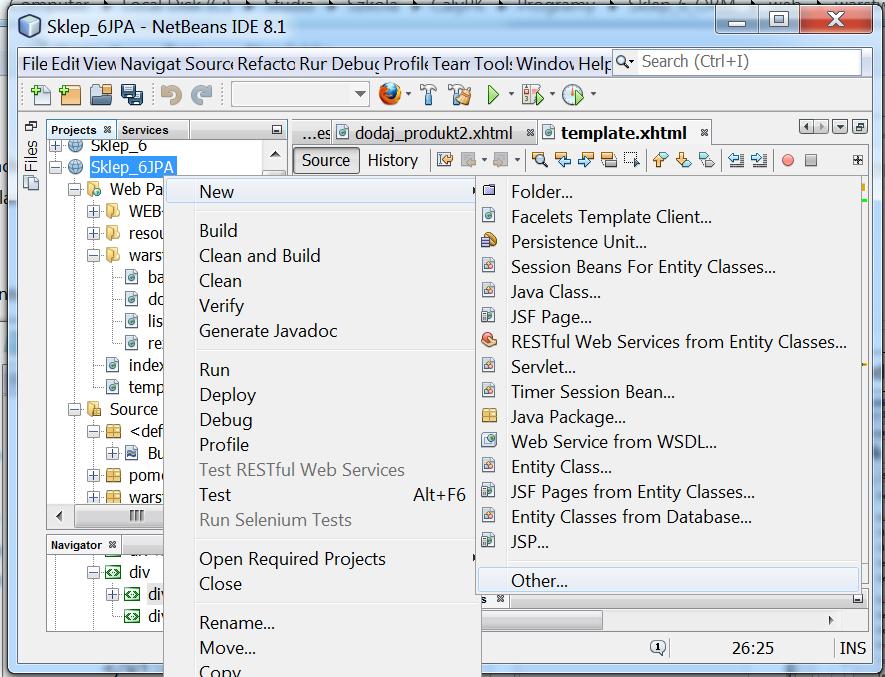
Task: Click the Undo arrow icon
Action: click(171, 94)
